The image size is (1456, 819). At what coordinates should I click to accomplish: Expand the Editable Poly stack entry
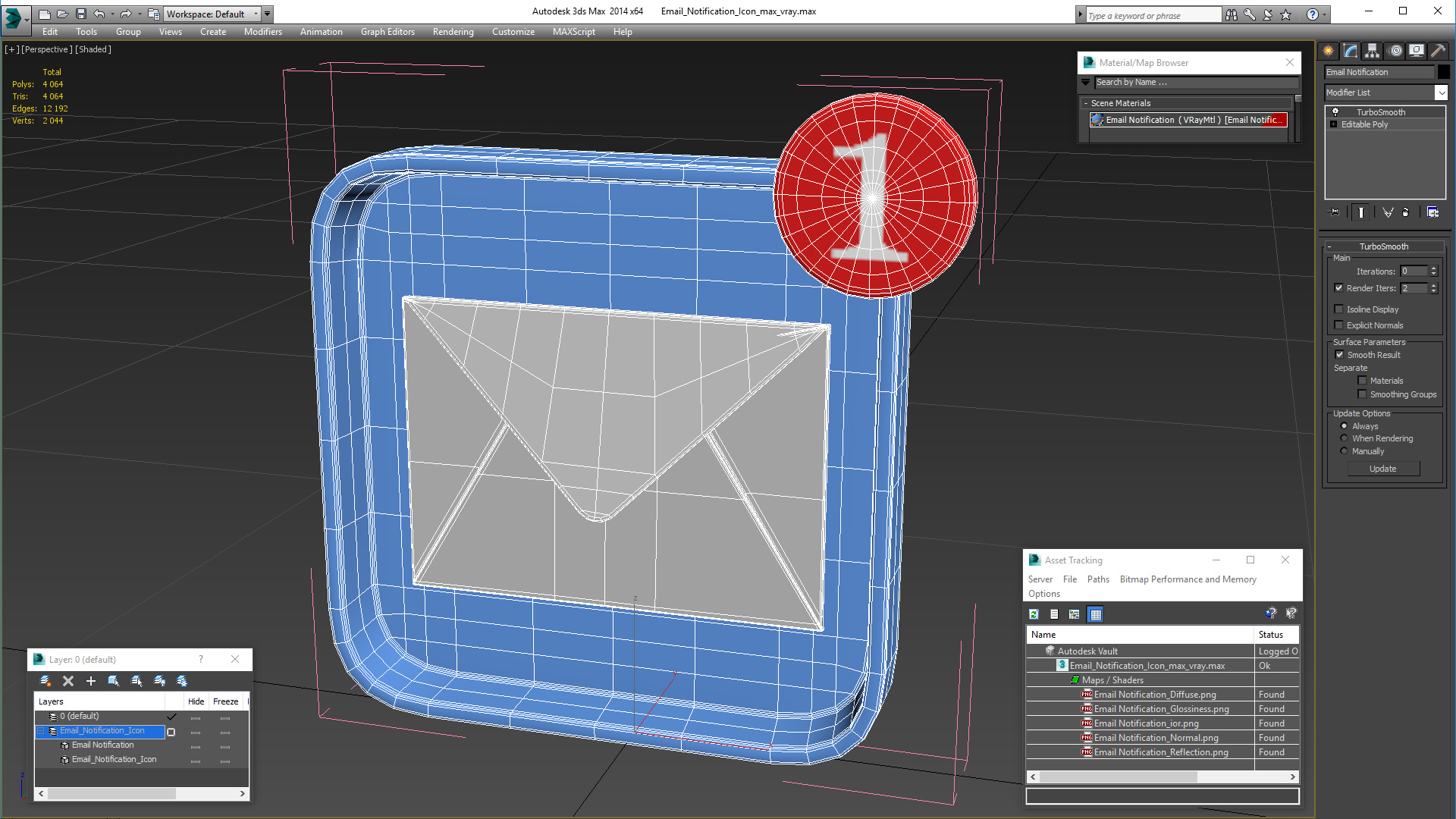[1333, 124]
